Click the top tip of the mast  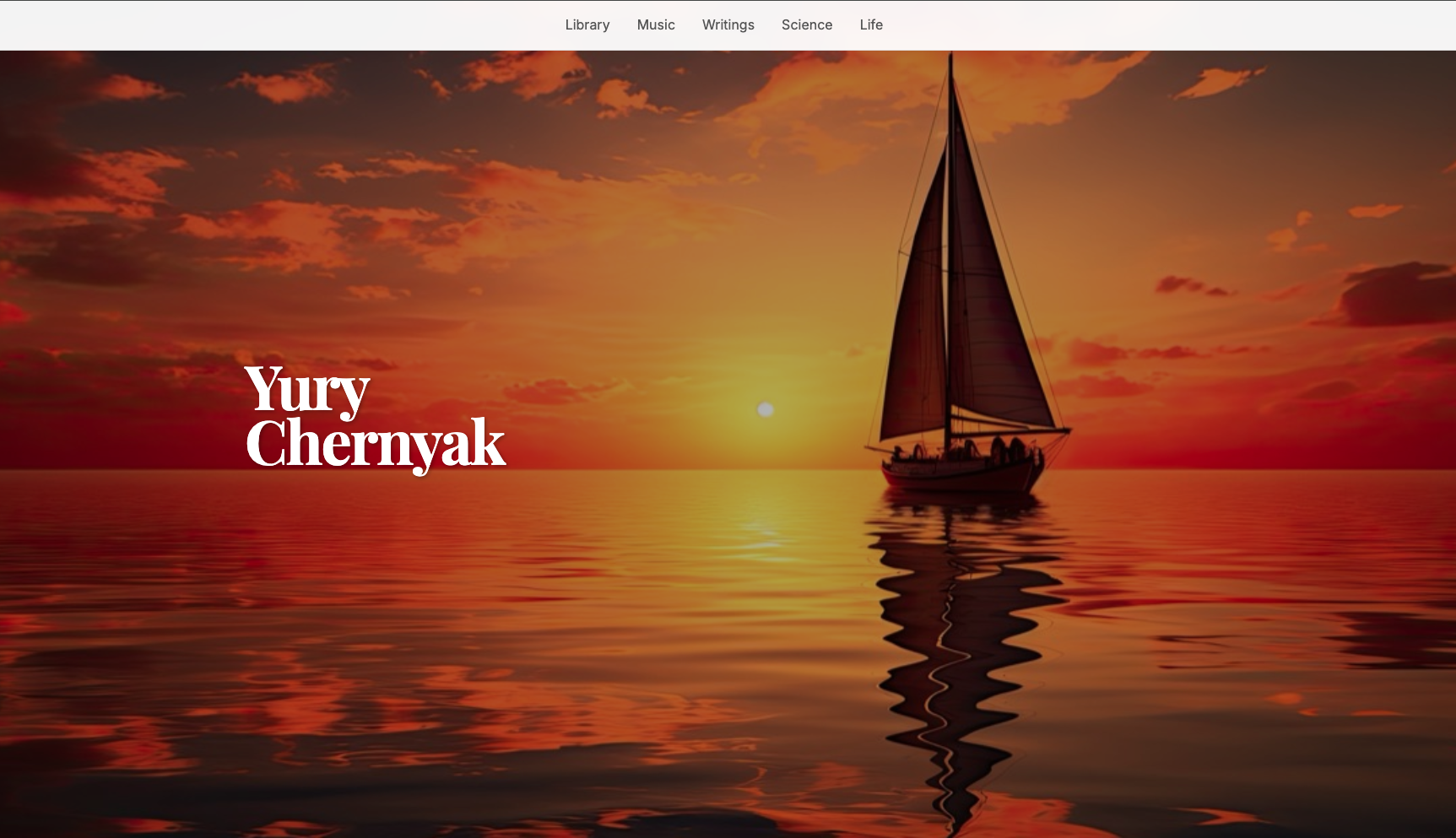pos(950,57)
